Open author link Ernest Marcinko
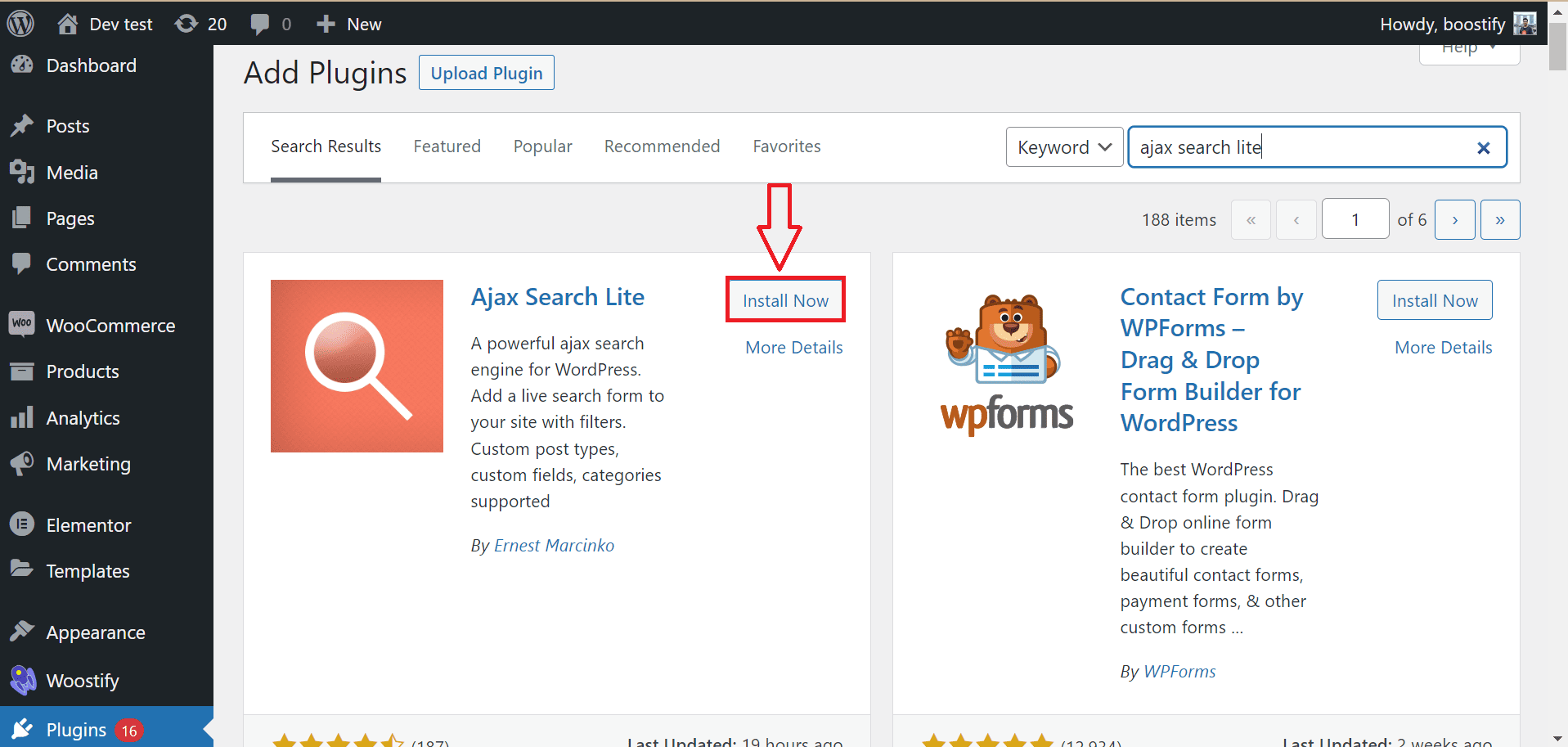Viewport: 1568px width, 747px height. click(x=554, y=546)
